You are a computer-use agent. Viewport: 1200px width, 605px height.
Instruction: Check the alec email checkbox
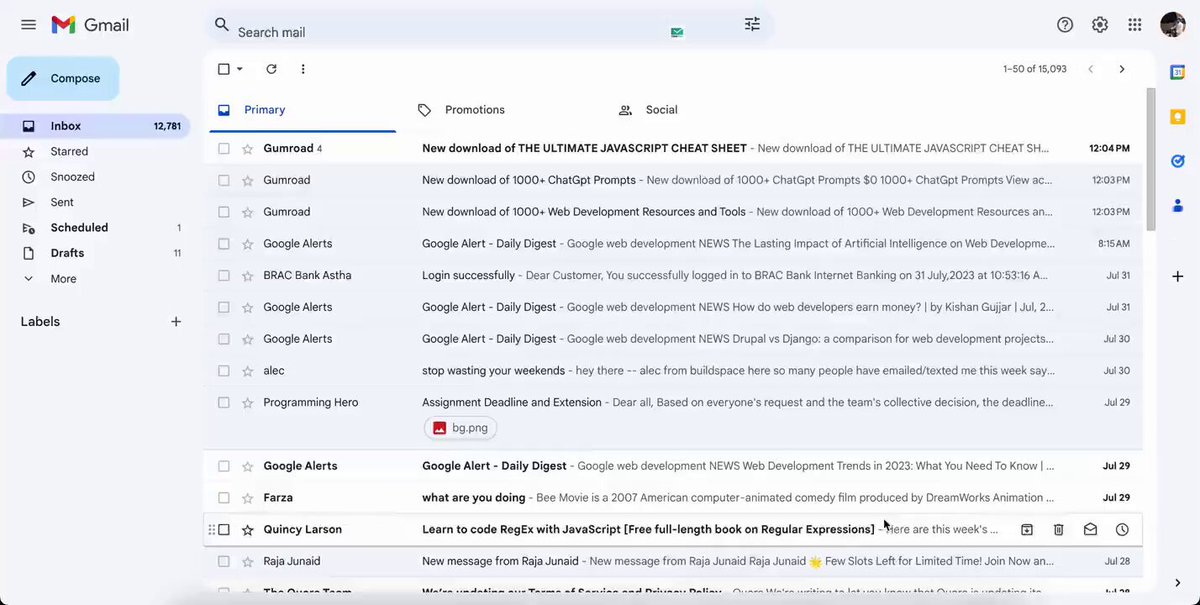[224, 371]
